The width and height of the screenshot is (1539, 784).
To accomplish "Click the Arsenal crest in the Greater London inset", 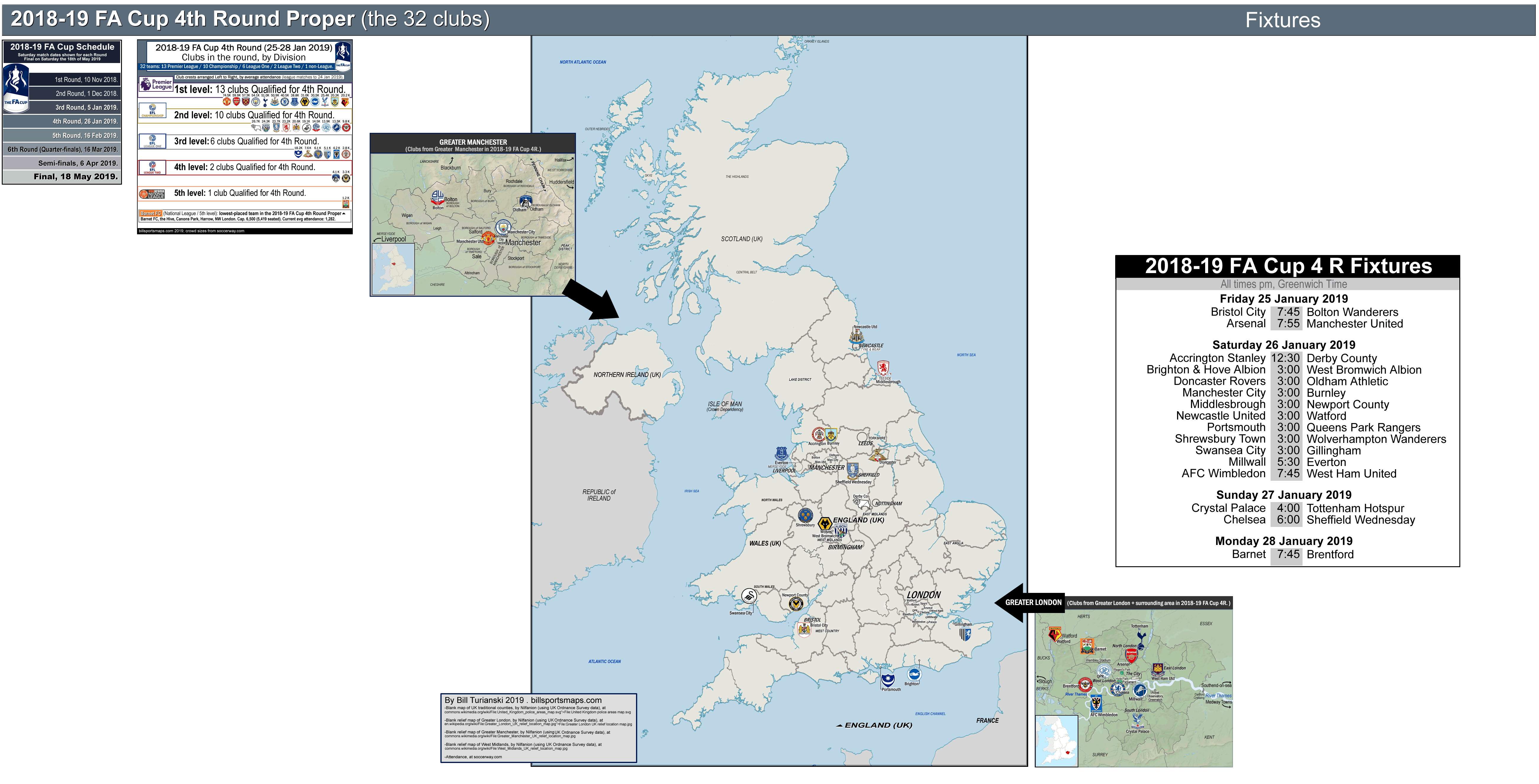I will pos(1131,656).
